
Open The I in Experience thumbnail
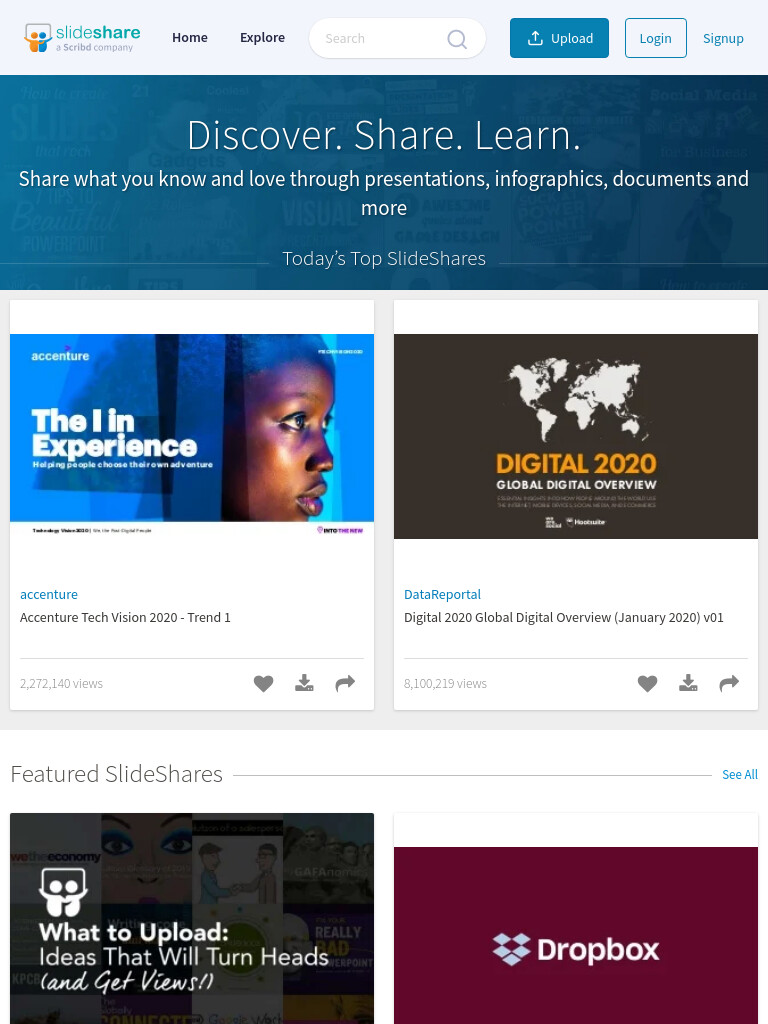click(x=192, y=436)
